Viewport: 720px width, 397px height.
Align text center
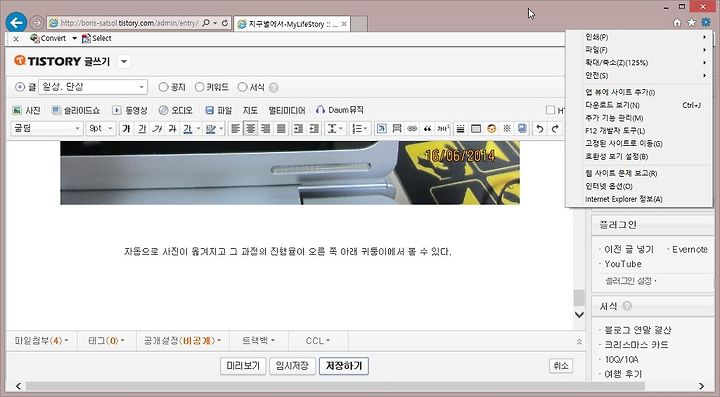(x=250, y=129)
